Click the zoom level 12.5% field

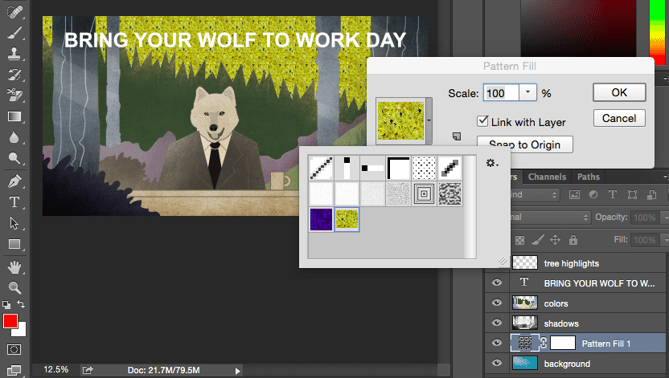coord(56,369)
